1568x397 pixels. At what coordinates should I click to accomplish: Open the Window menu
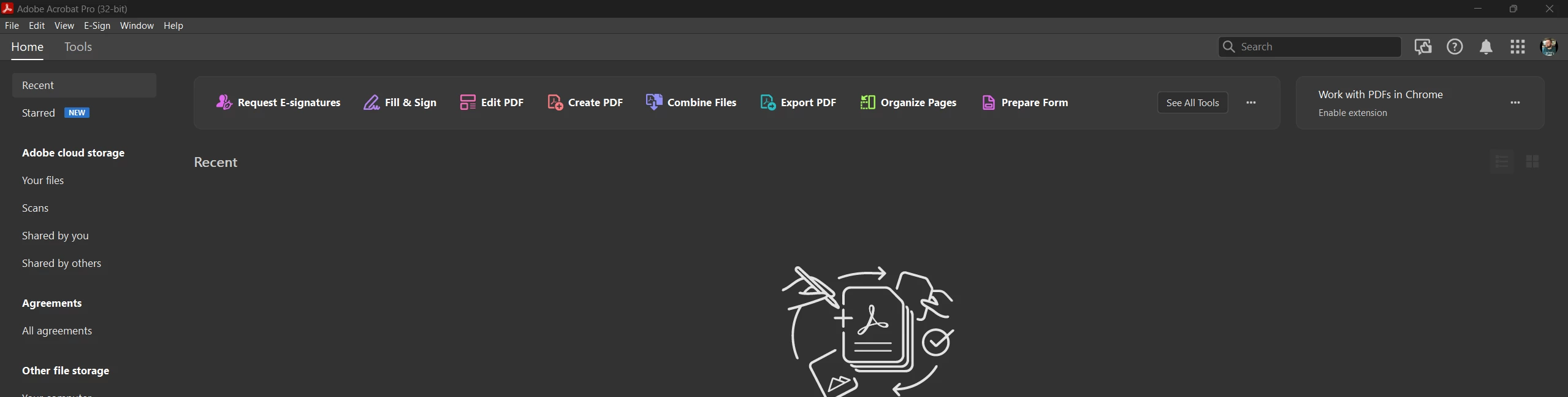coord(137,25)
